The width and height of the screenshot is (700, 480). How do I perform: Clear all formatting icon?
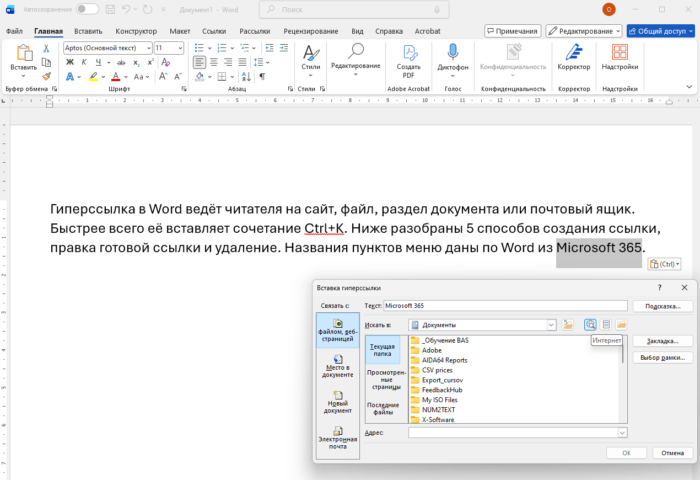166,62
